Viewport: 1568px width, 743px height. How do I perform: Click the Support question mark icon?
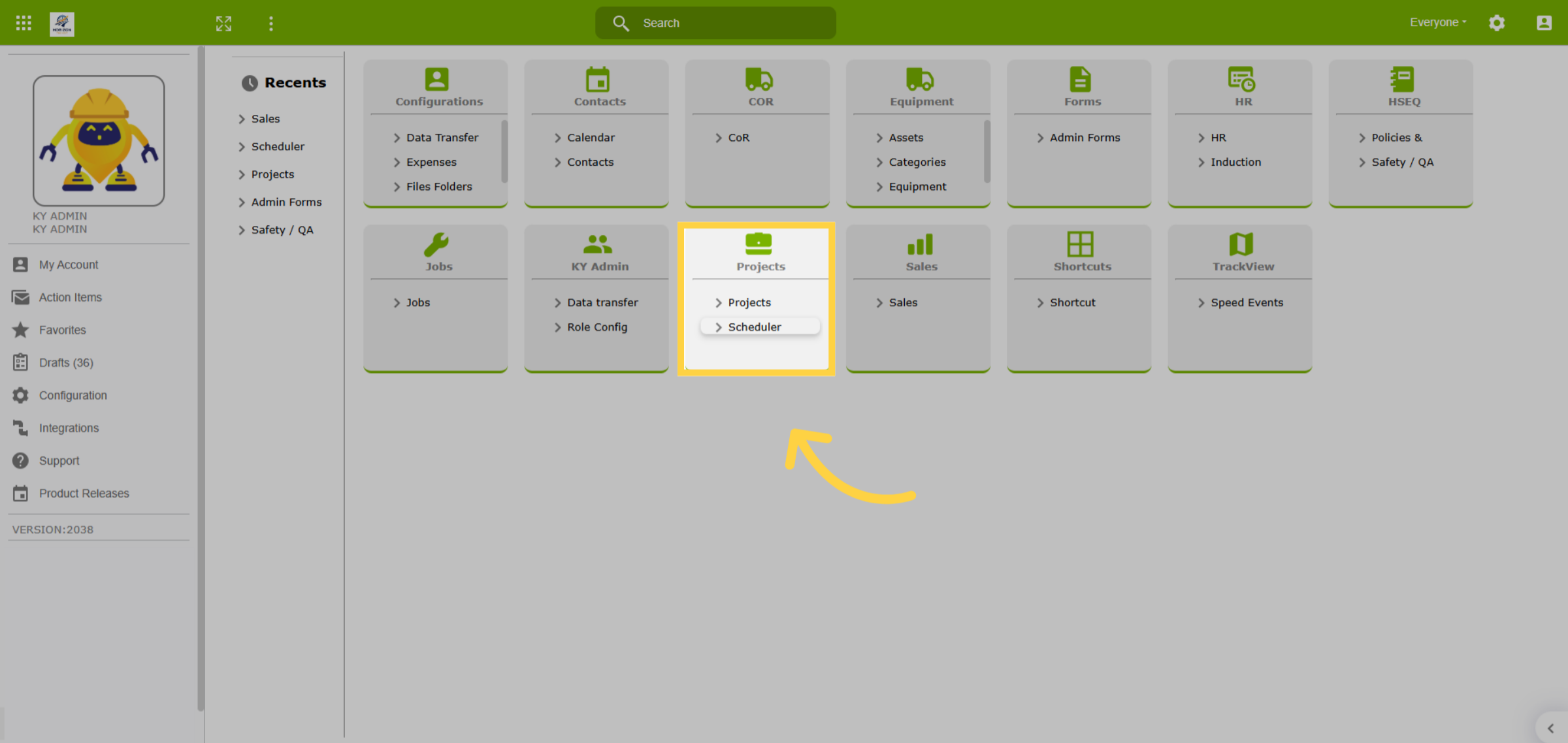[x=20, y=460]
